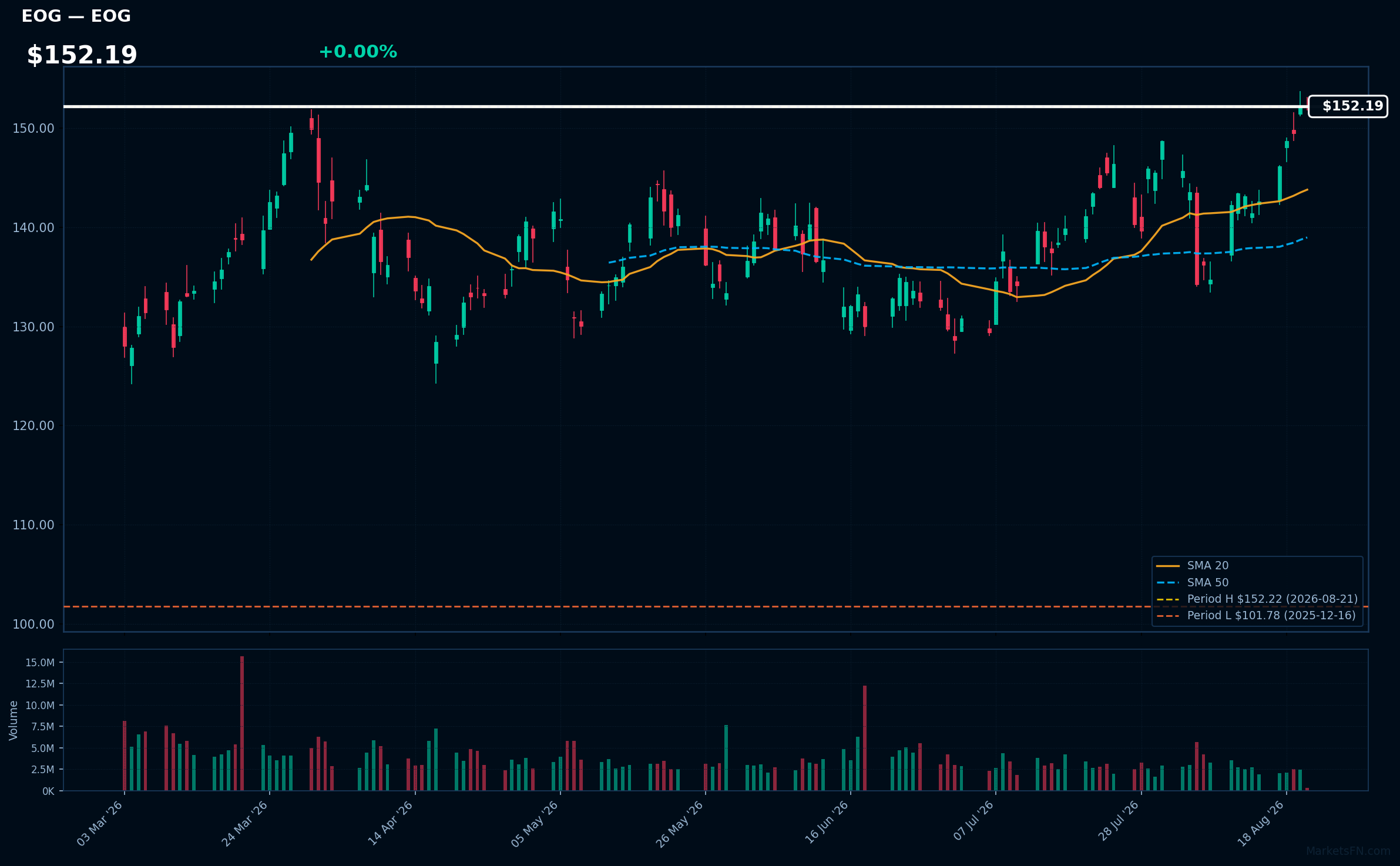Click the 110.00 price axis label

pyautogui.click(x=33, y=525)
